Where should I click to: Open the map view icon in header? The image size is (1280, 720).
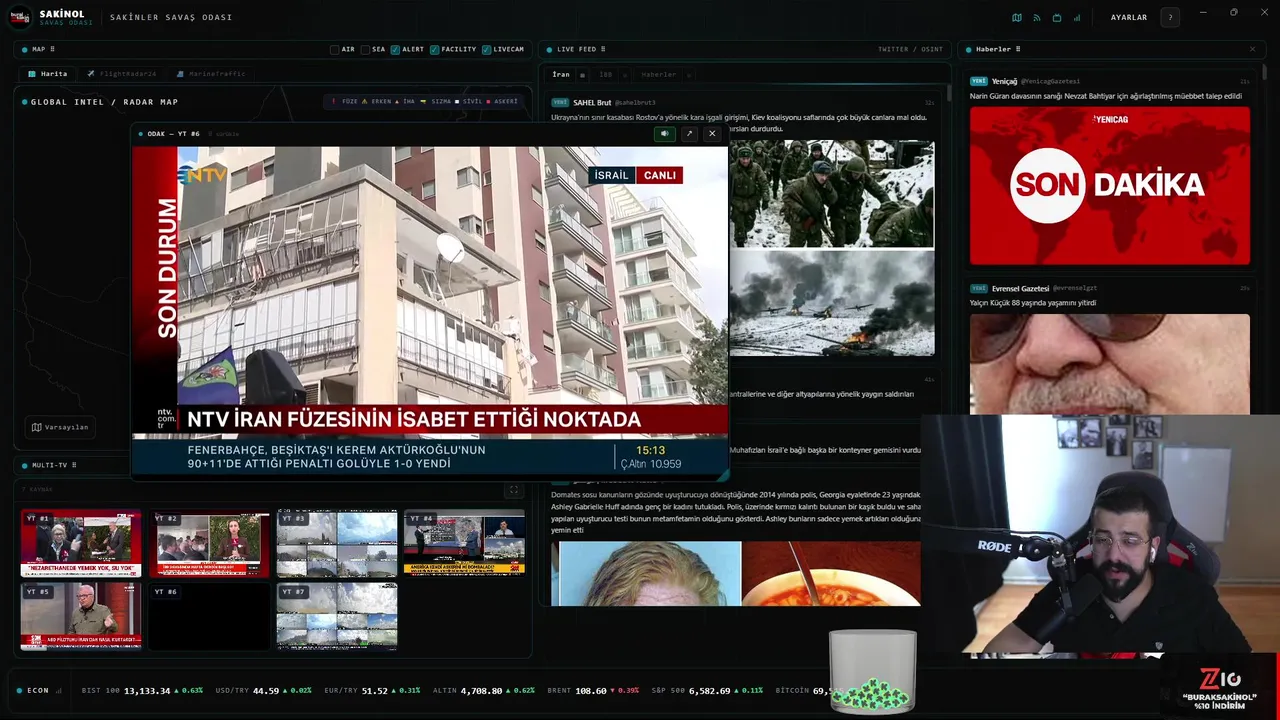[1017, 18]
